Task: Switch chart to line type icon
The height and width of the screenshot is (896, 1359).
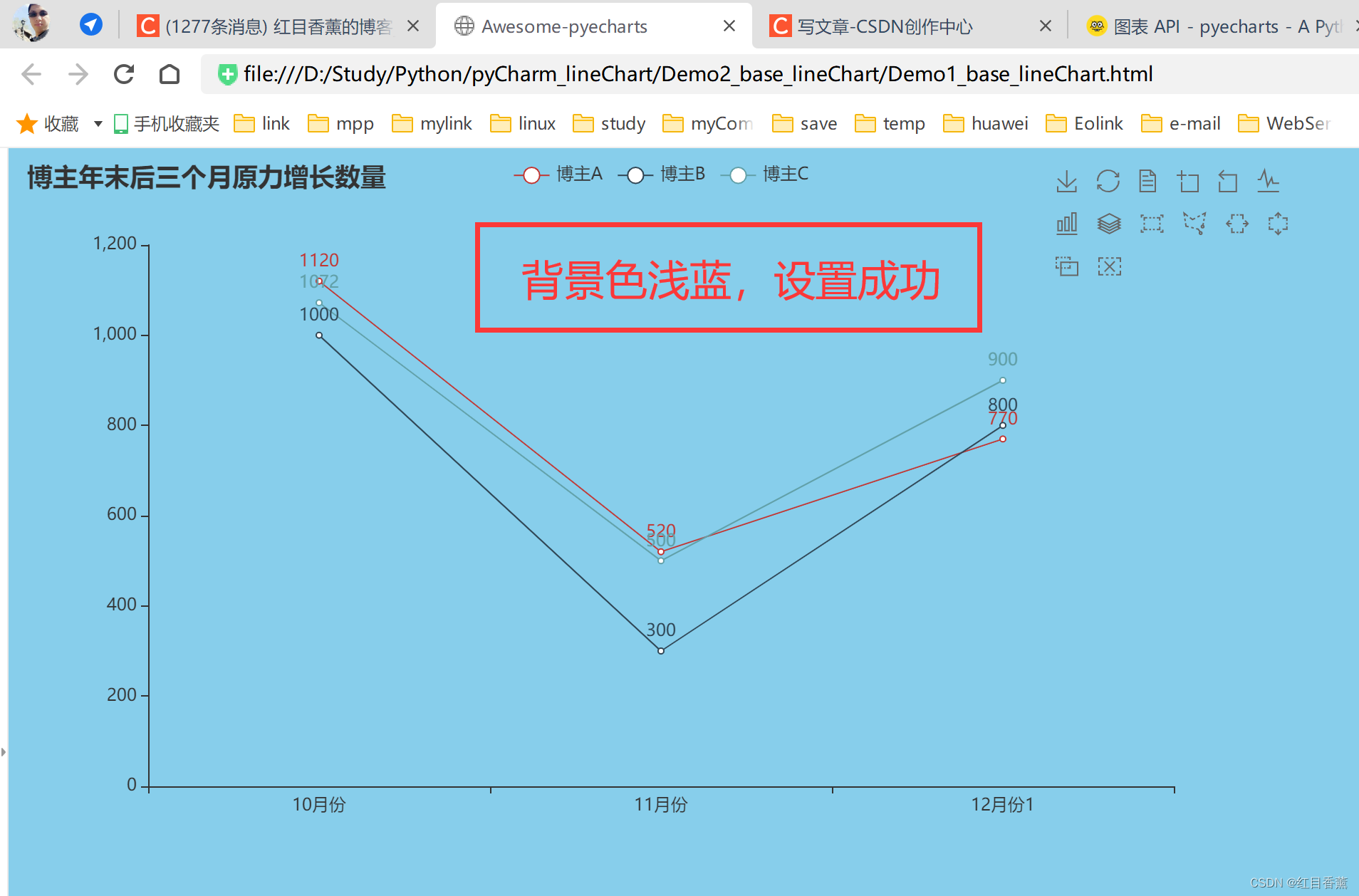Action: pos(1269,181)
